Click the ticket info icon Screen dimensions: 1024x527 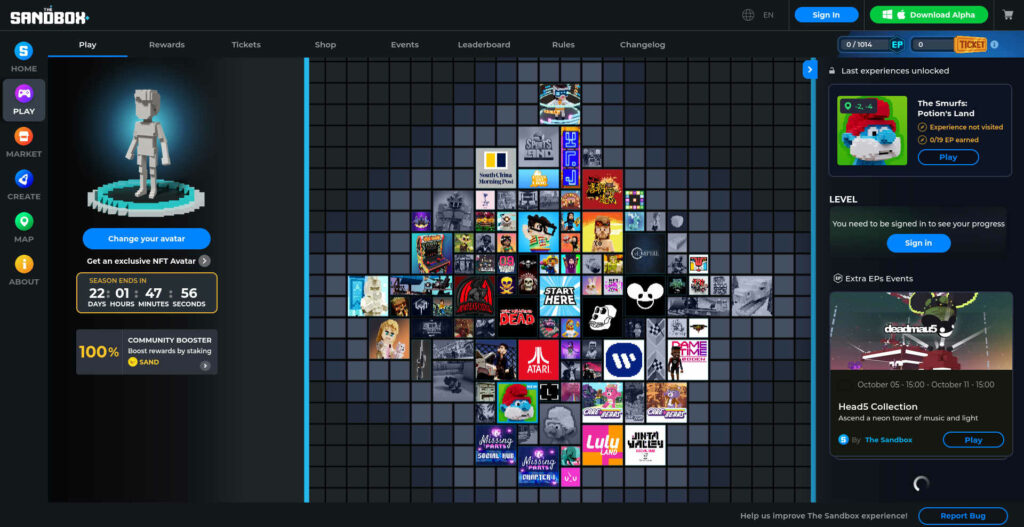(x=994, y=44)
